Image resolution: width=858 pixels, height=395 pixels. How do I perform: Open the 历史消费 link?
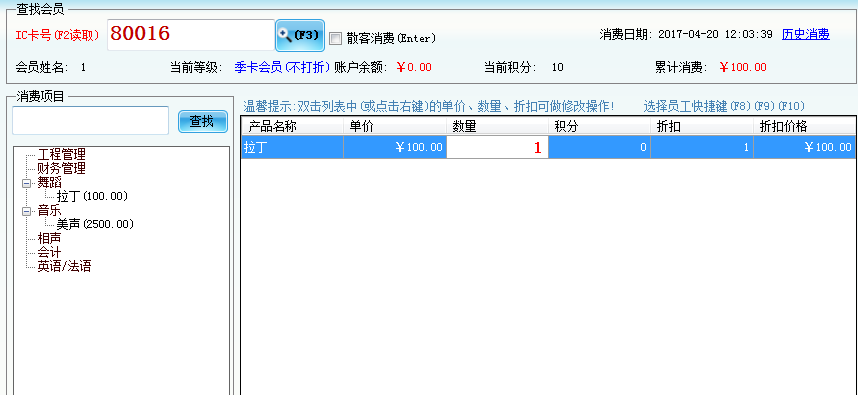pyautogui.click(x=805, y=34)
